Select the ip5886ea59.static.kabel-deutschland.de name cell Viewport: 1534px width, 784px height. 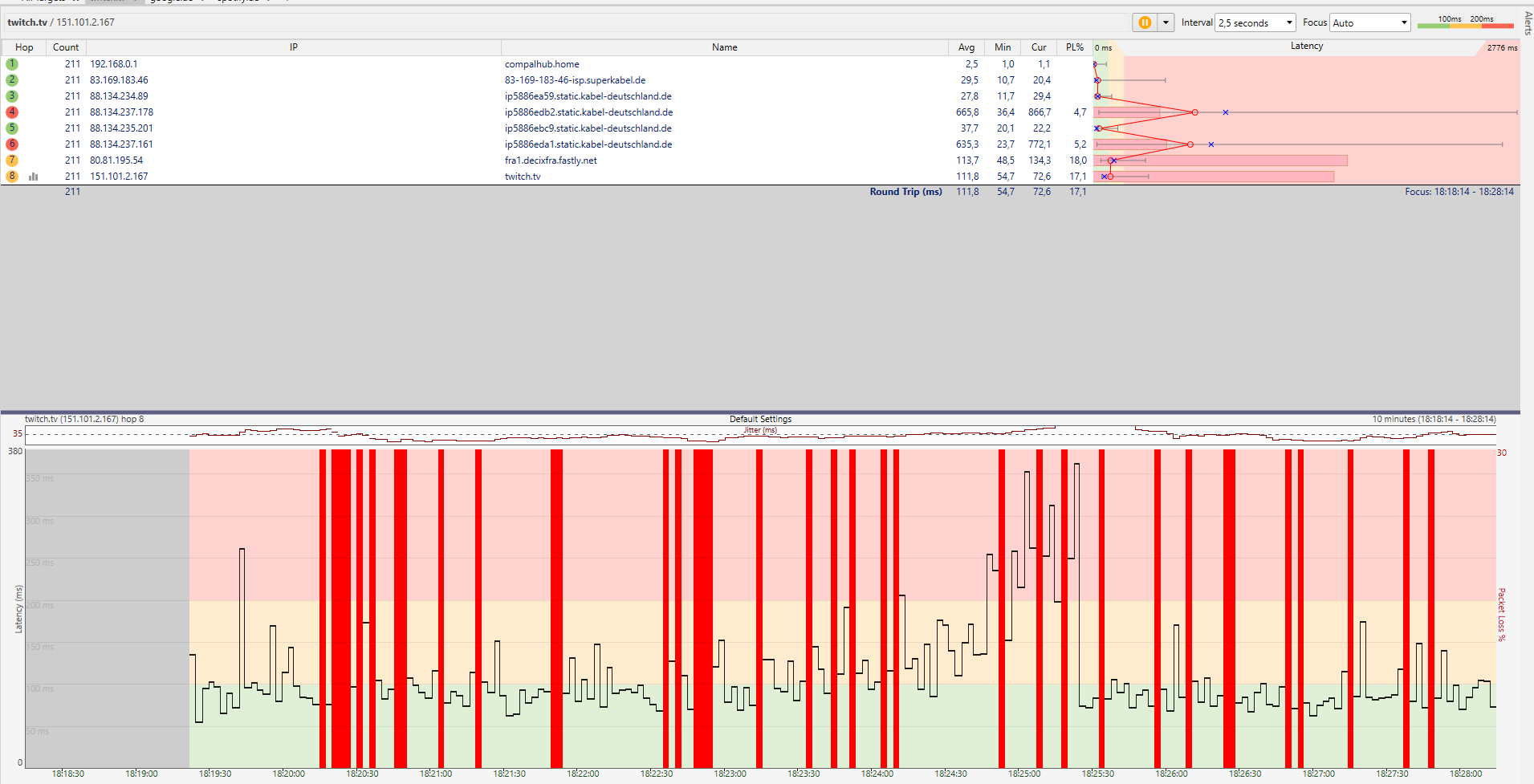click(588, 96)
